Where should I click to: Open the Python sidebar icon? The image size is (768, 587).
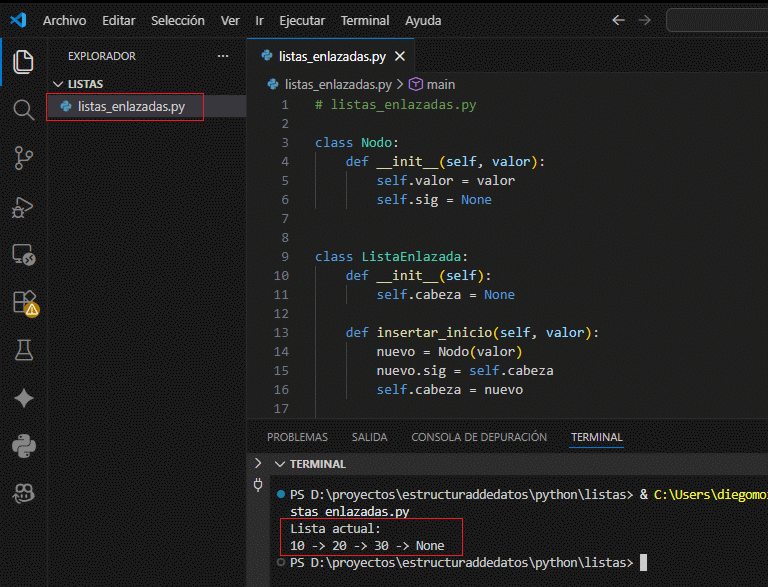23,445
